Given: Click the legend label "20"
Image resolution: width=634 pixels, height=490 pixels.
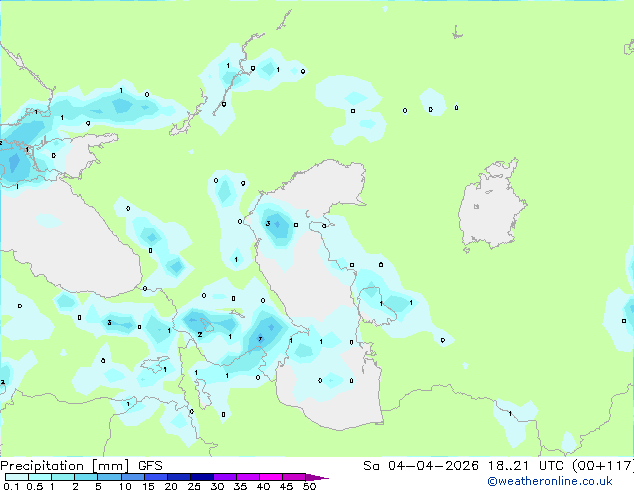Looking at the screenshot, I should pos(171,486).
